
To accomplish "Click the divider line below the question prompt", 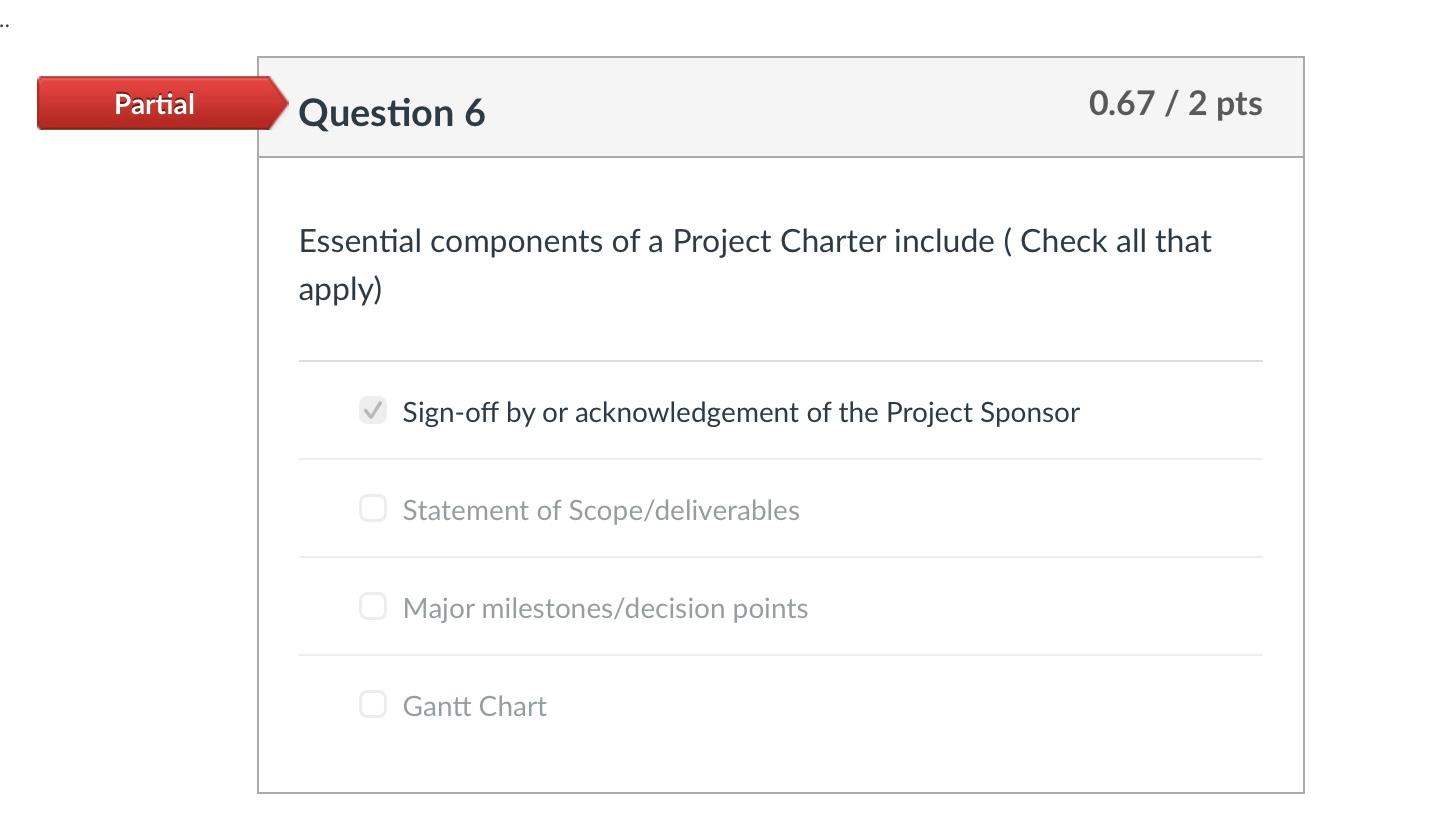I will point(780,360).
